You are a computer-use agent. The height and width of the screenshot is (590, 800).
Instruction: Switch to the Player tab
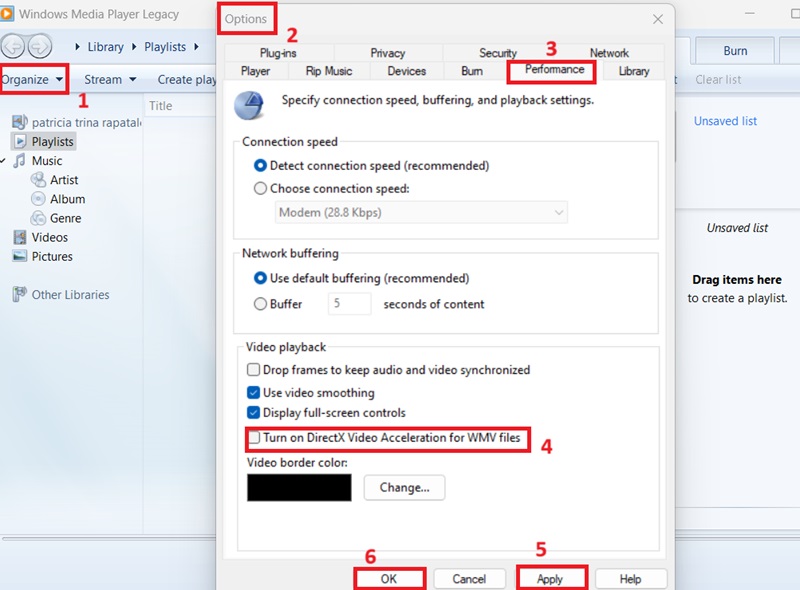click(x=255, y=71)
